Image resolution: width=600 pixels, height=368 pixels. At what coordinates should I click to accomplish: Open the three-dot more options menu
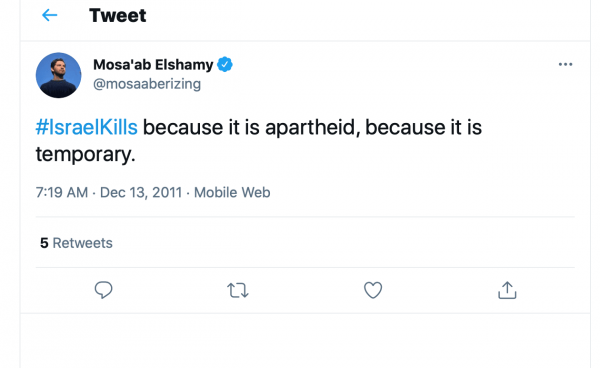click(565, 64)
